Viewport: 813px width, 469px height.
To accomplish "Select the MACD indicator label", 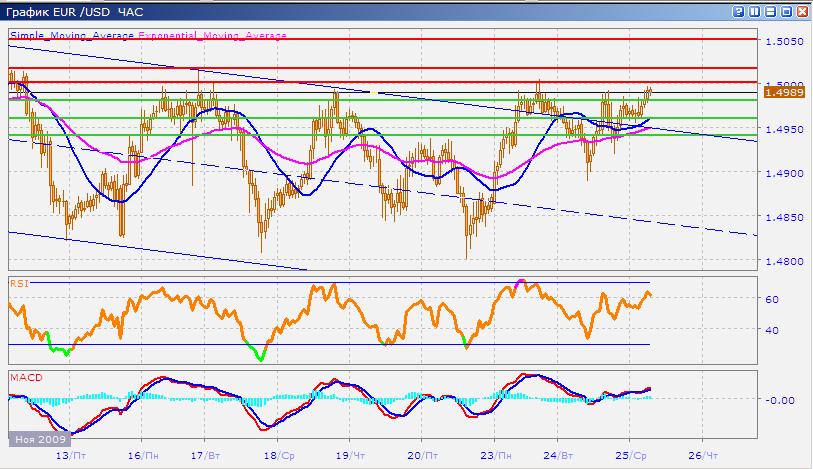I will 26,378.
